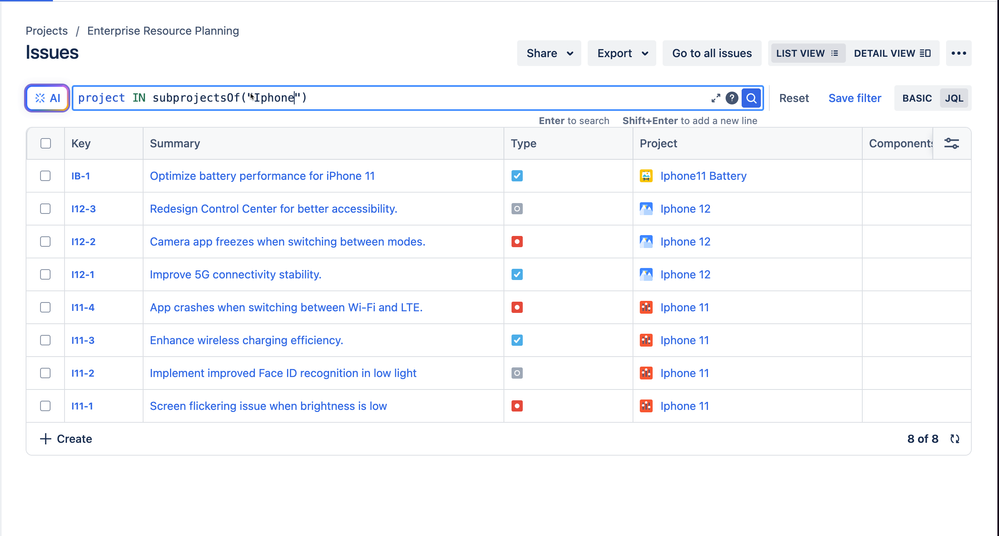Open 'Camera app freezes when switching between modes.'
The height and width of the screenshot is (536, 999).
point(287,242)
